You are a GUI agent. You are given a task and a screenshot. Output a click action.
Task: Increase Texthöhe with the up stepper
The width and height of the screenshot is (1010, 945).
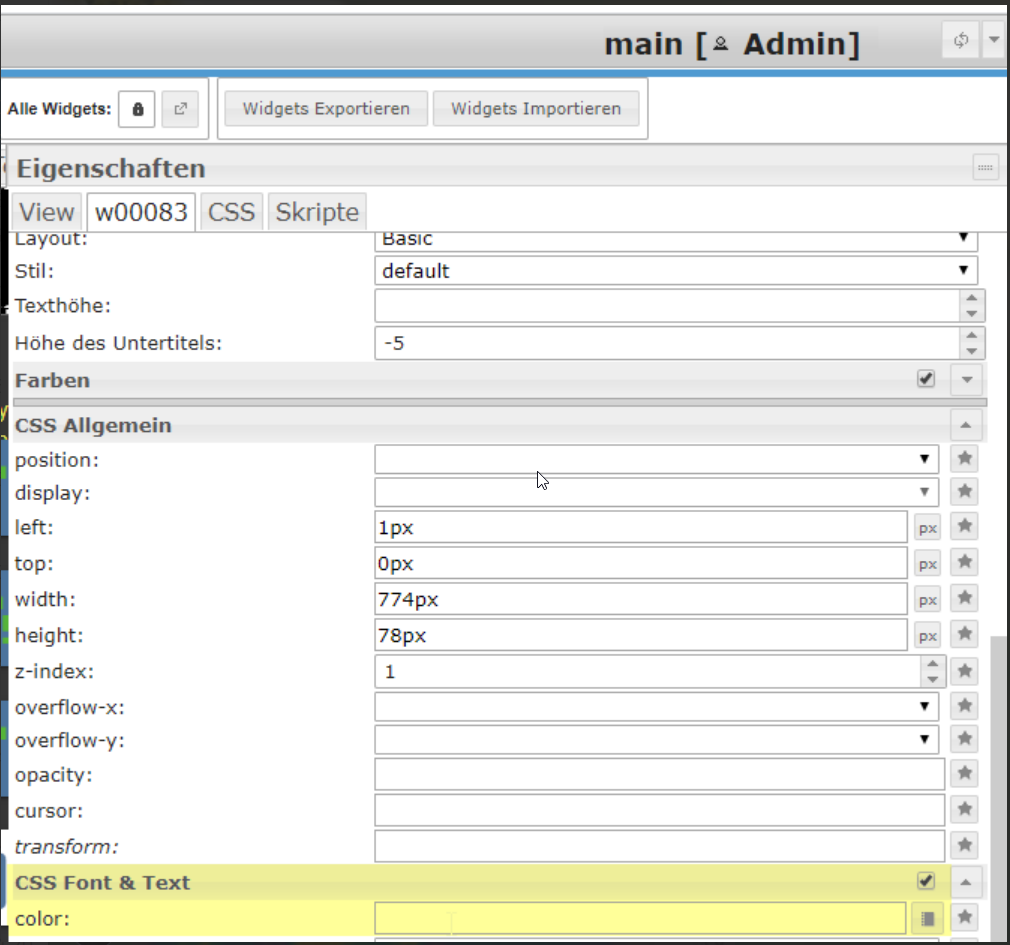click(971, 298)
